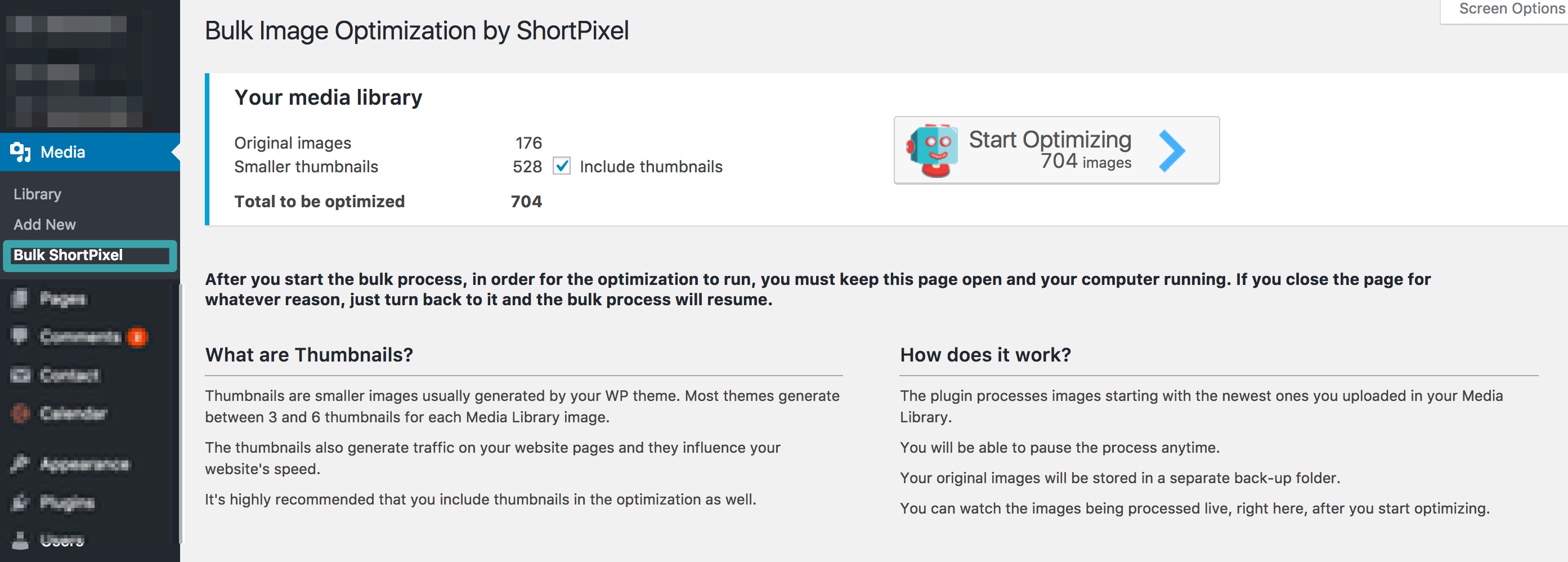Click the Contact envelope icon in sidebar
The image size is (1568, 562).
[x=20, y=375]
